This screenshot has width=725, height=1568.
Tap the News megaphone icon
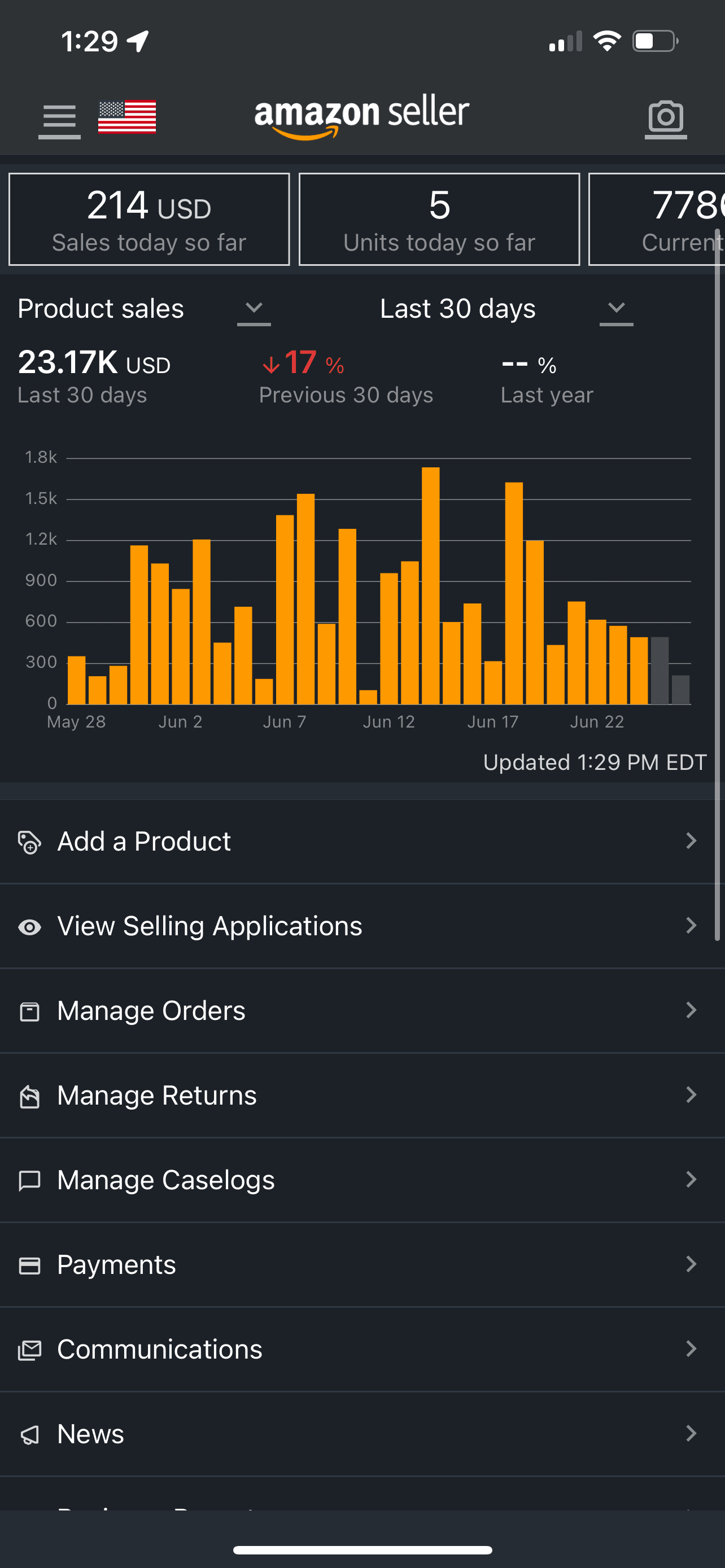point(29,1435)
